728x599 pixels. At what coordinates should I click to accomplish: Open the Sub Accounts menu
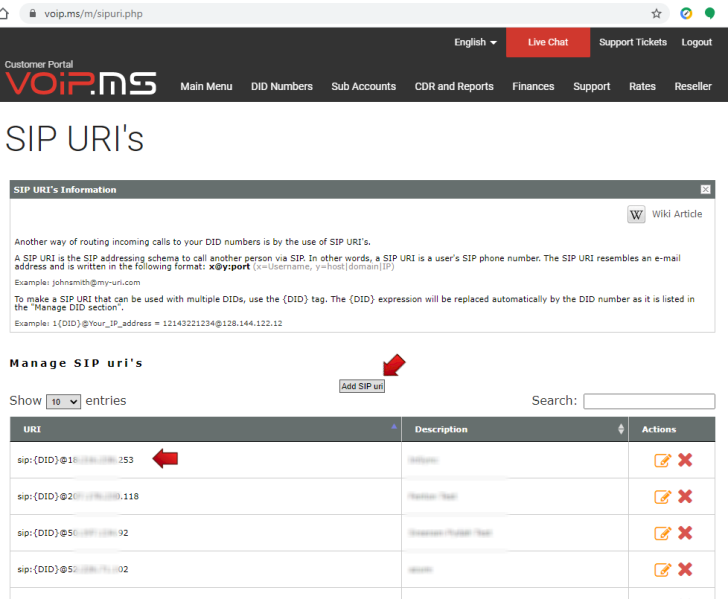pos(364,86)
